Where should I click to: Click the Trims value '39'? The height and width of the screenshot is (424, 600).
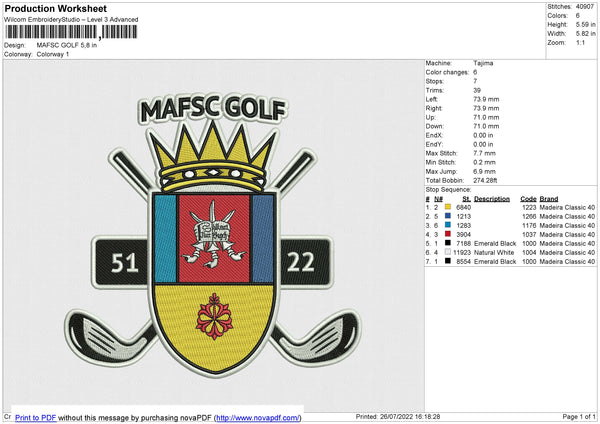477,90
